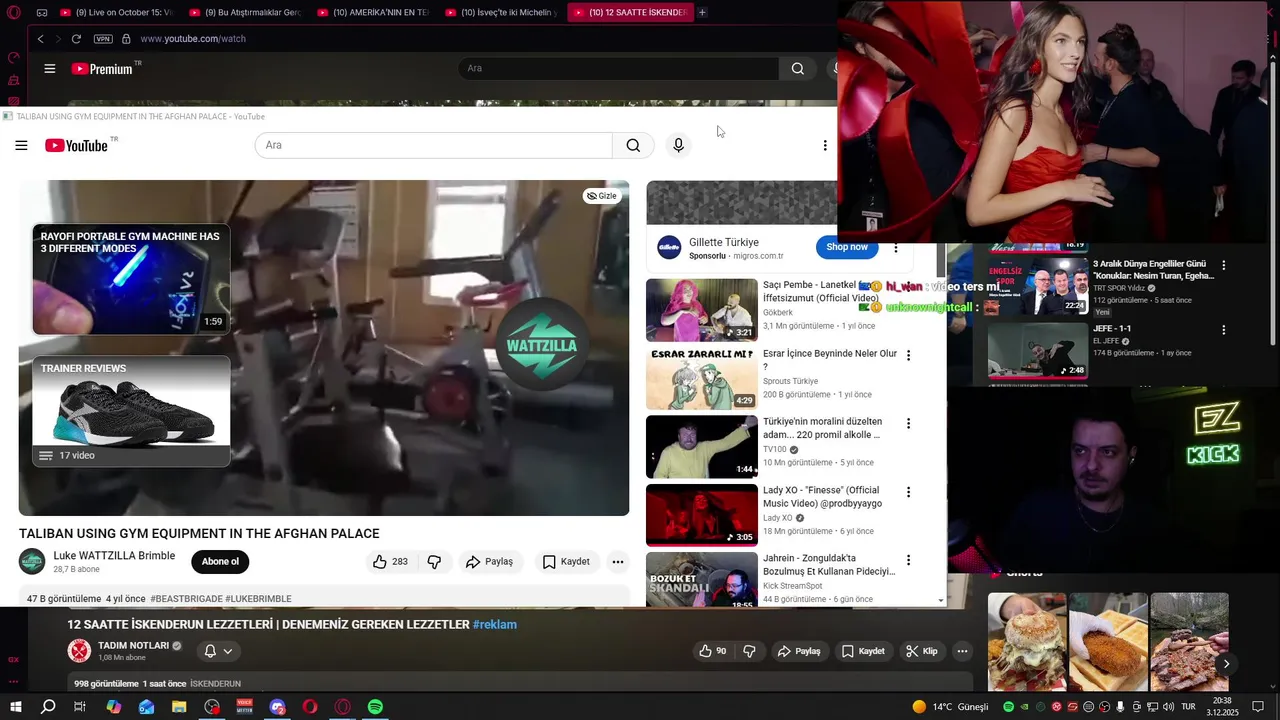Open the 'JEFE - 1-1' video thumbnail
This screenshot has width=1280, height=720.
(x=1037, y=350)
